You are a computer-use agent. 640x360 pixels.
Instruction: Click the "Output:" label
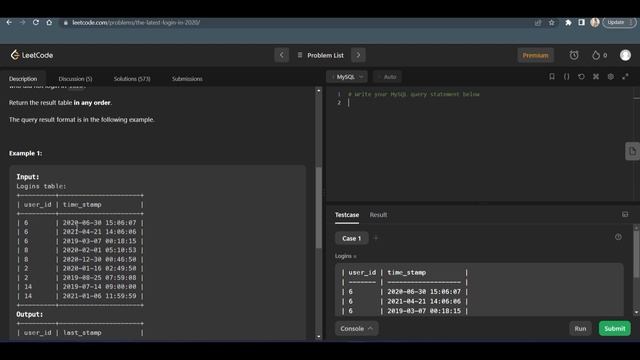[29, 315]
